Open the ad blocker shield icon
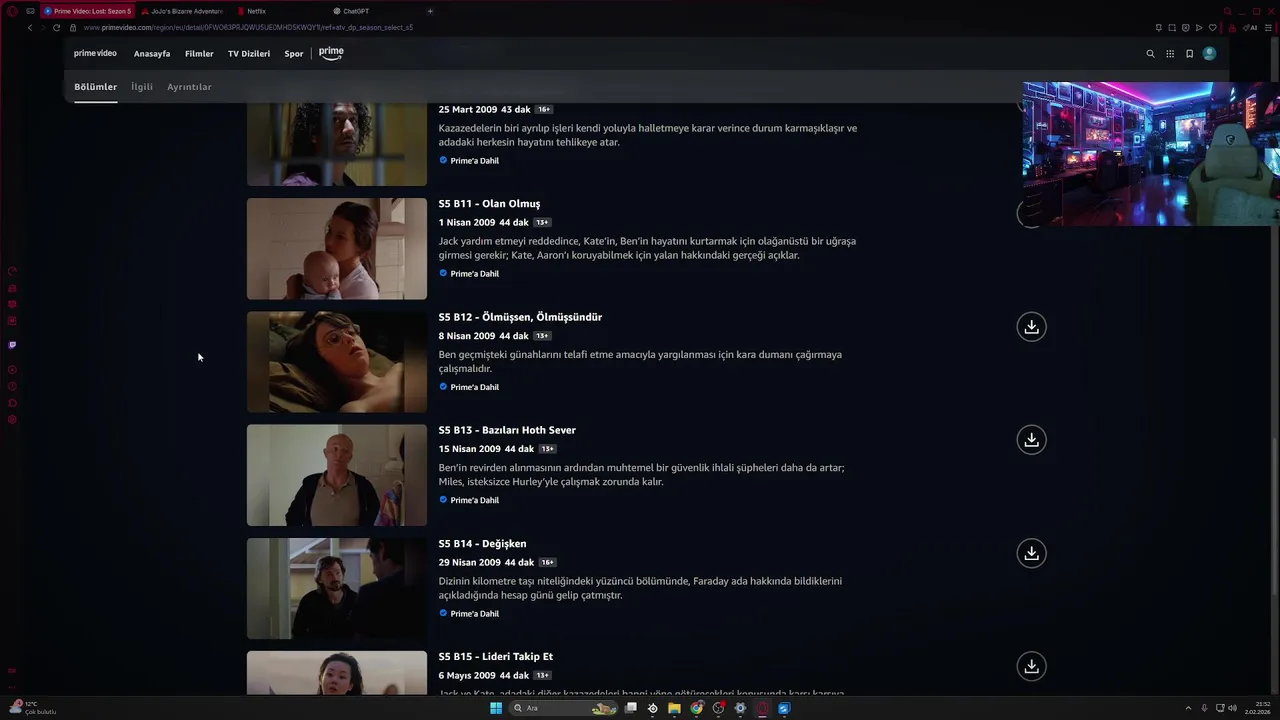The image size is (1280, 720). [x=1186, y=28]
